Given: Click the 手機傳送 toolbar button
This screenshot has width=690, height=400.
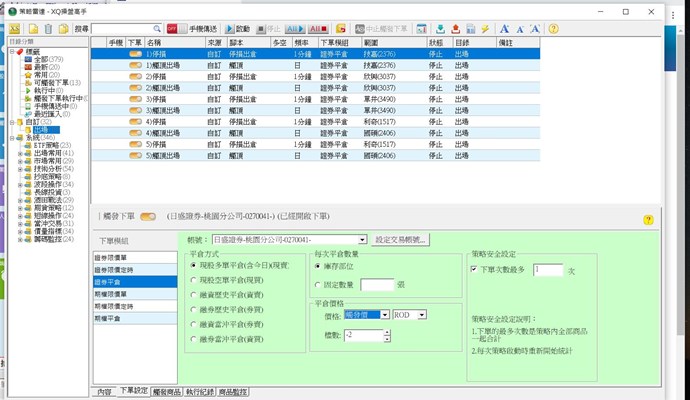Looking at the screenshot, I should (x=202, y=30).
